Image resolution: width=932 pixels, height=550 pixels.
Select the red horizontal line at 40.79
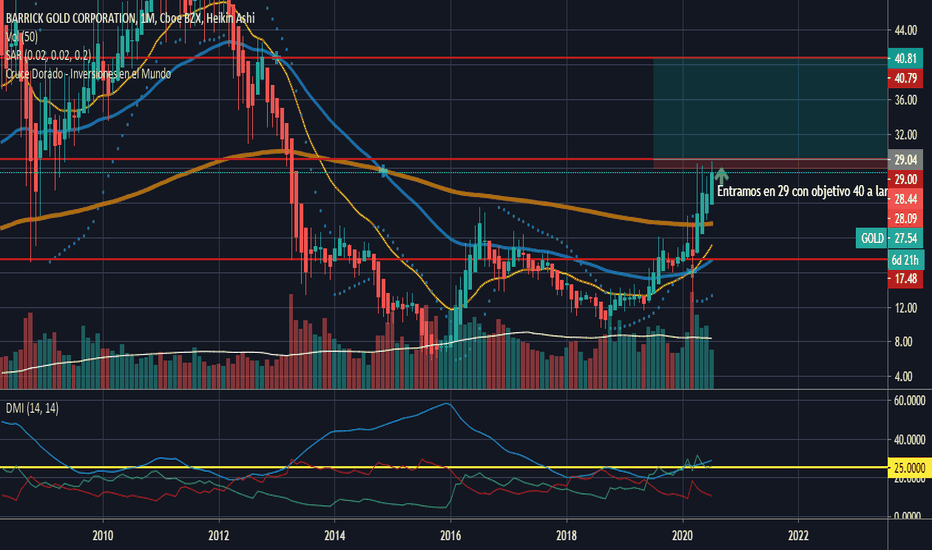[x=443, y=58]
